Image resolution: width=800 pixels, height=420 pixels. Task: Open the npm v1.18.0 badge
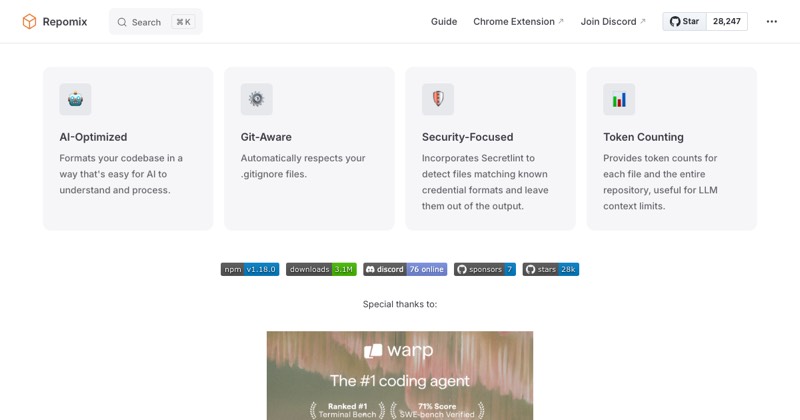(x=250, y=269)
